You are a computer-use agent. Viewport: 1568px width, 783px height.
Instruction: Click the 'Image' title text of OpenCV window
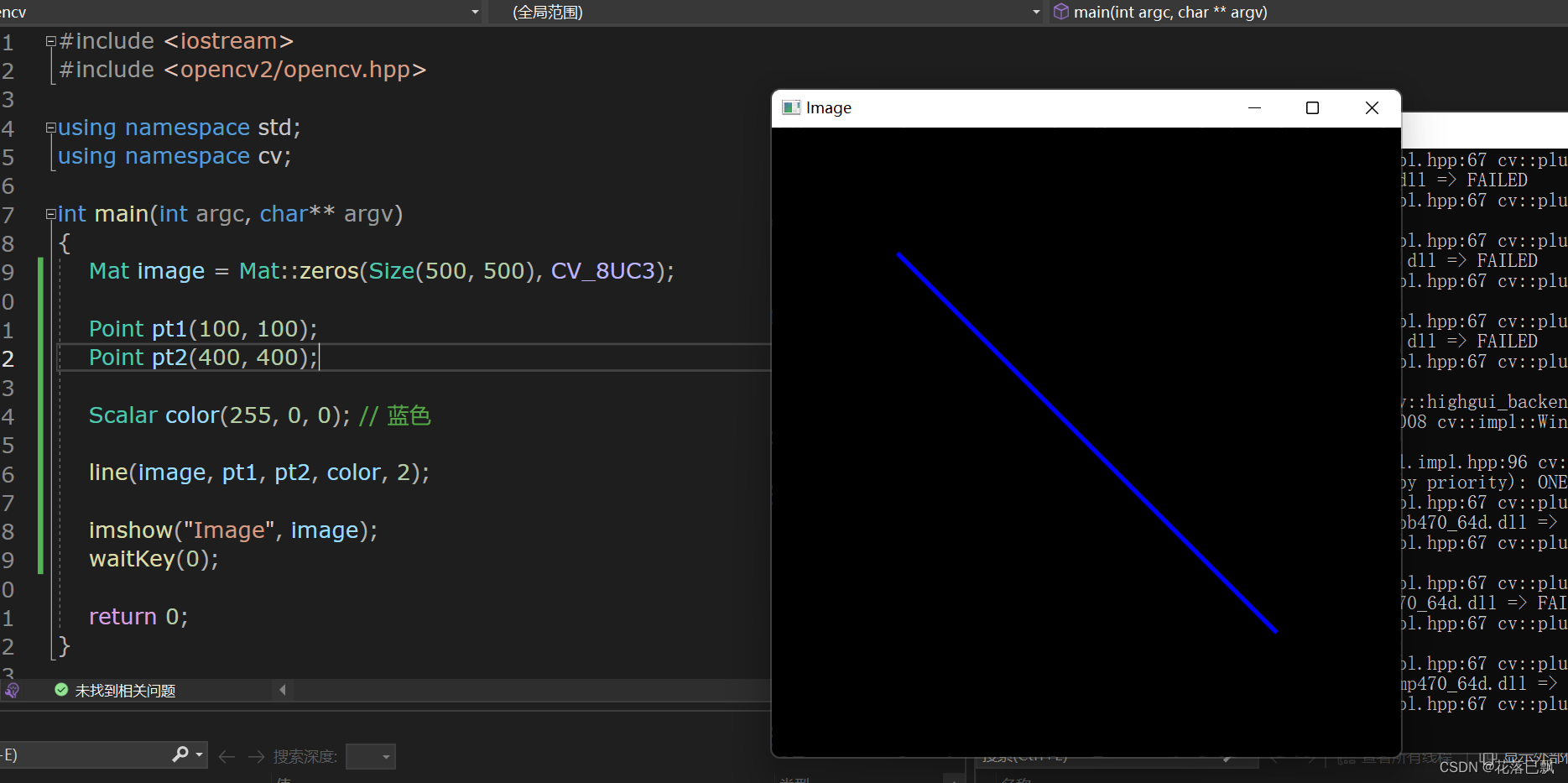pos(829,107)
